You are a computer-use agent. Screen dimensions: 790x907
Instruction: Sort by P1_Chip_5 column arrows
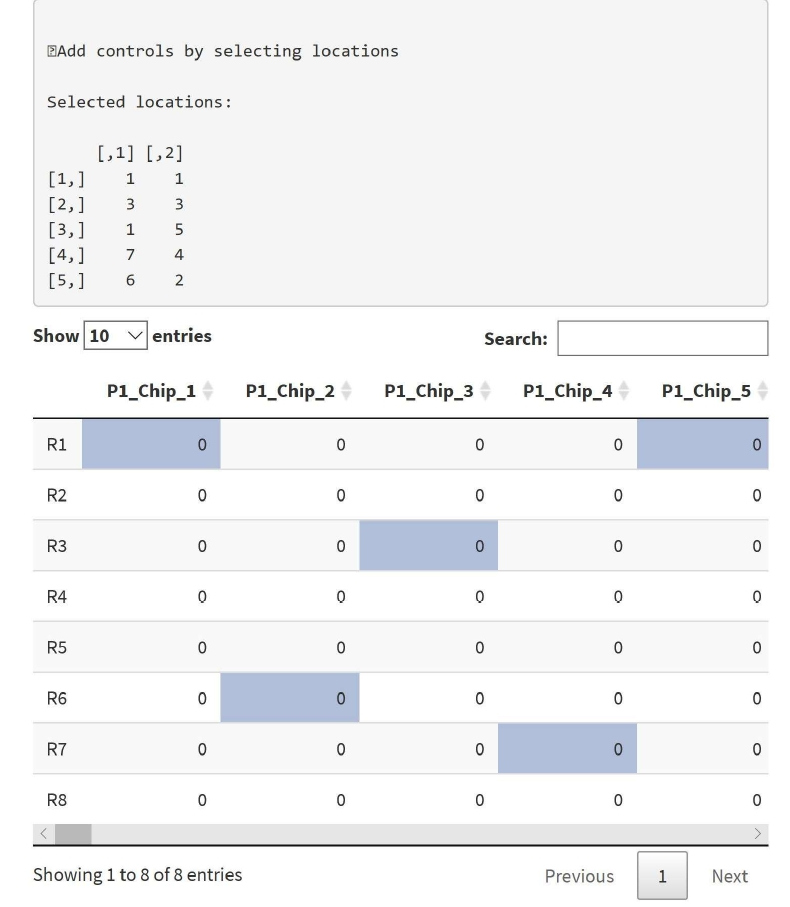(x=763, y=391)
